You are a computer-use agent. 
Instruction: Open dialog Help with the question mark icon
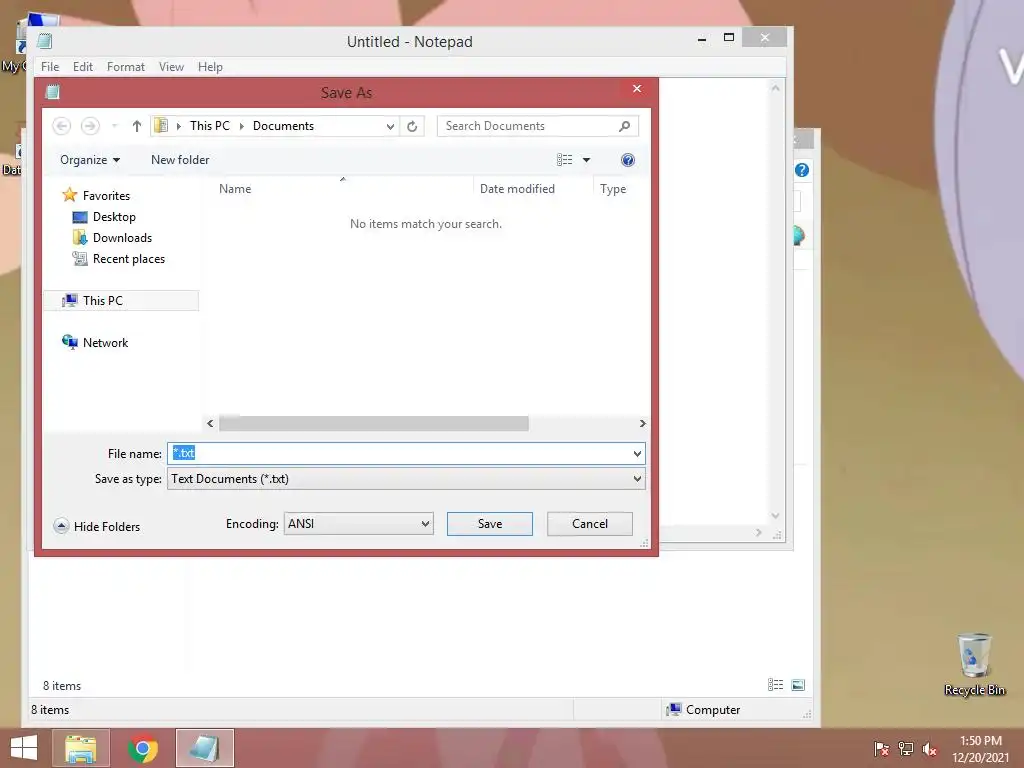pyautogui.click(x=628, y=160)
